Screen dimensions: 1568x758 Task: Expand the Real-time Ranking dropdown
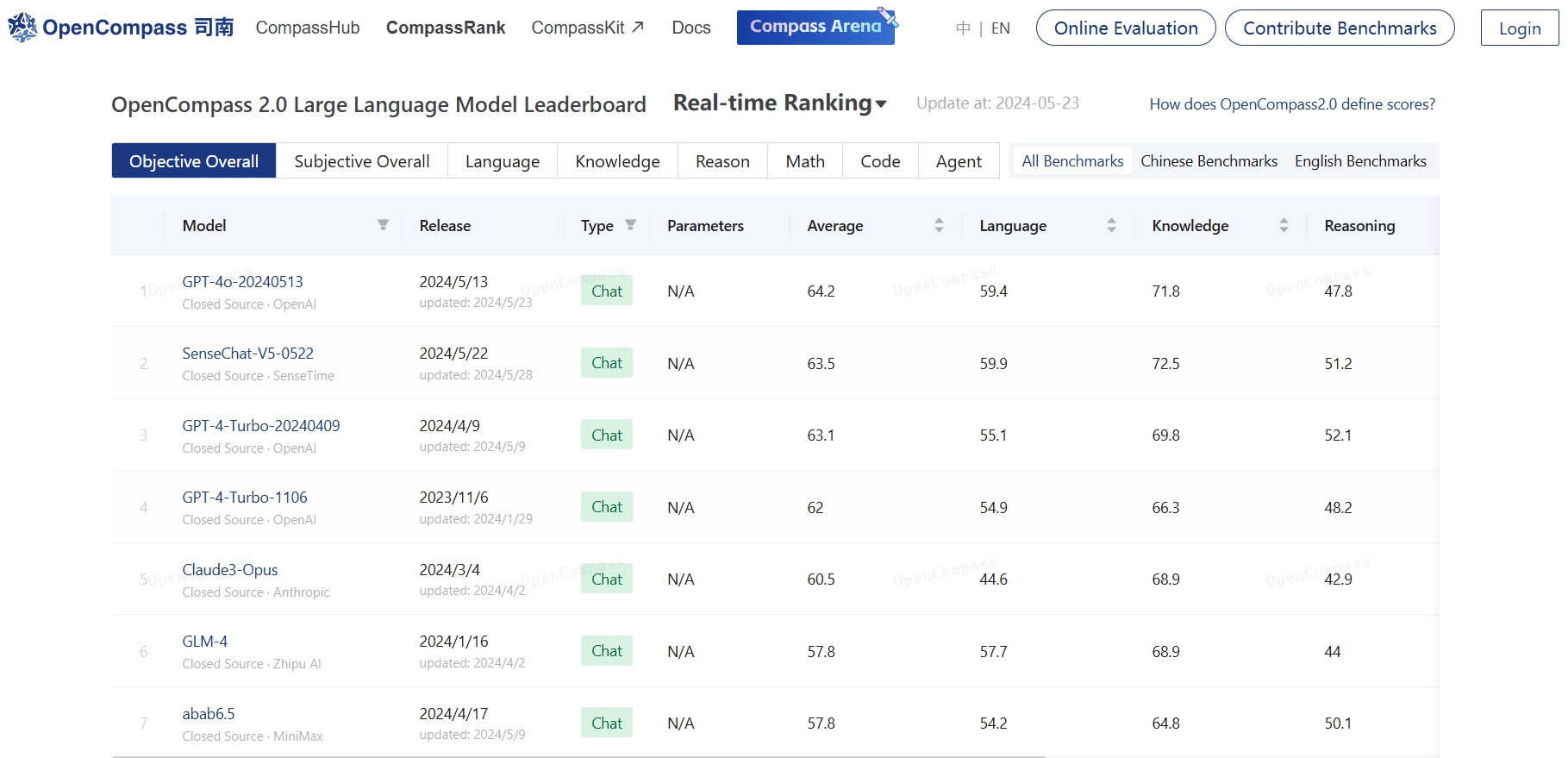click(x=779, y=103)
